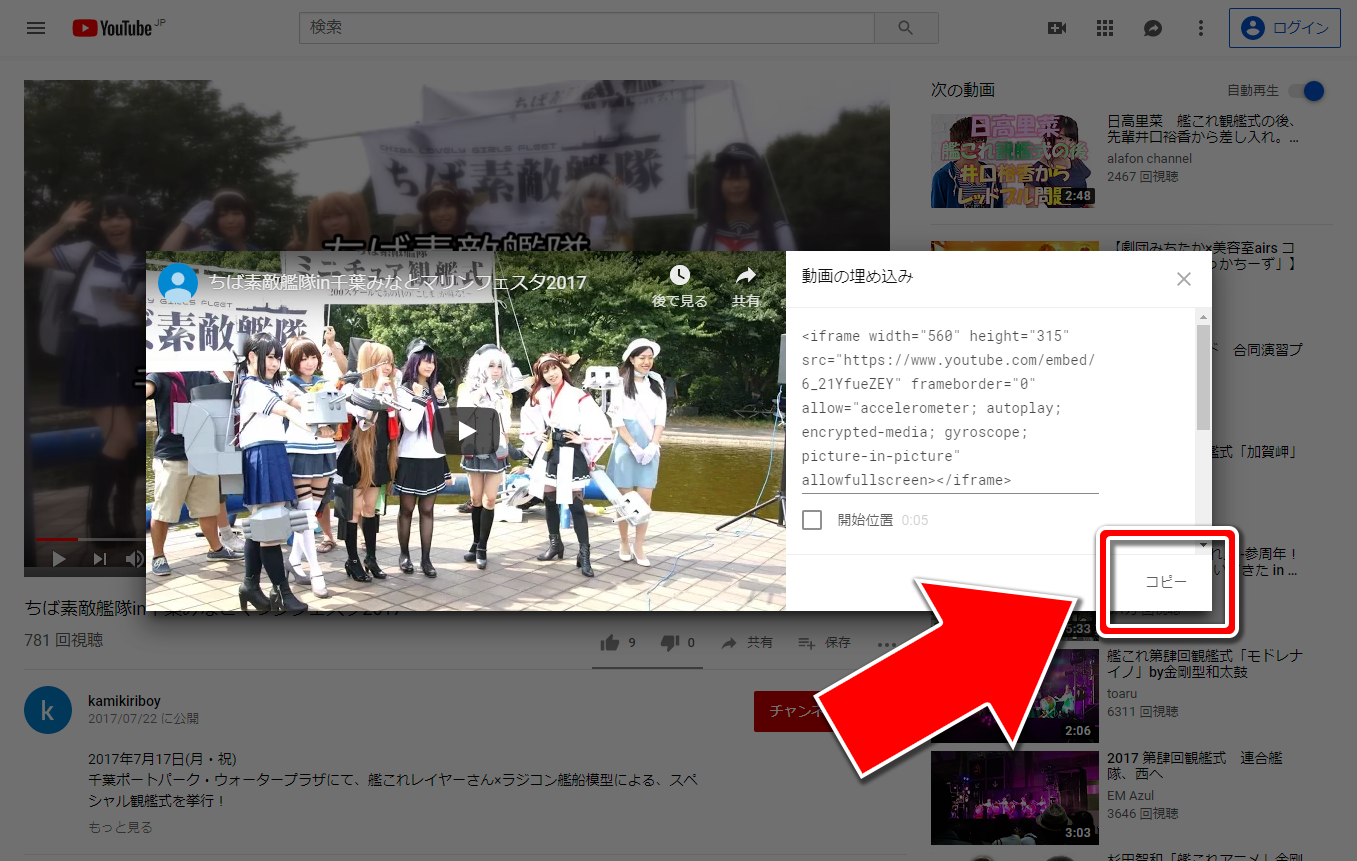Mute the main player volume icon
This screenshot has height=861, width=1357.
[x=134, y=559]
